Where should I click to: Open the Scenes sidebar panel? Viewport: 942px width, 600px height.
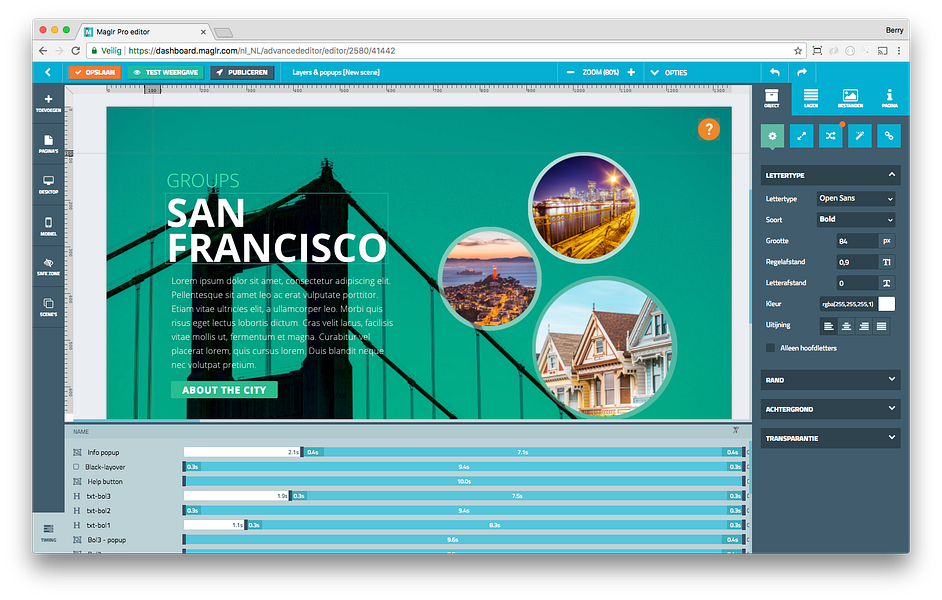49,308
